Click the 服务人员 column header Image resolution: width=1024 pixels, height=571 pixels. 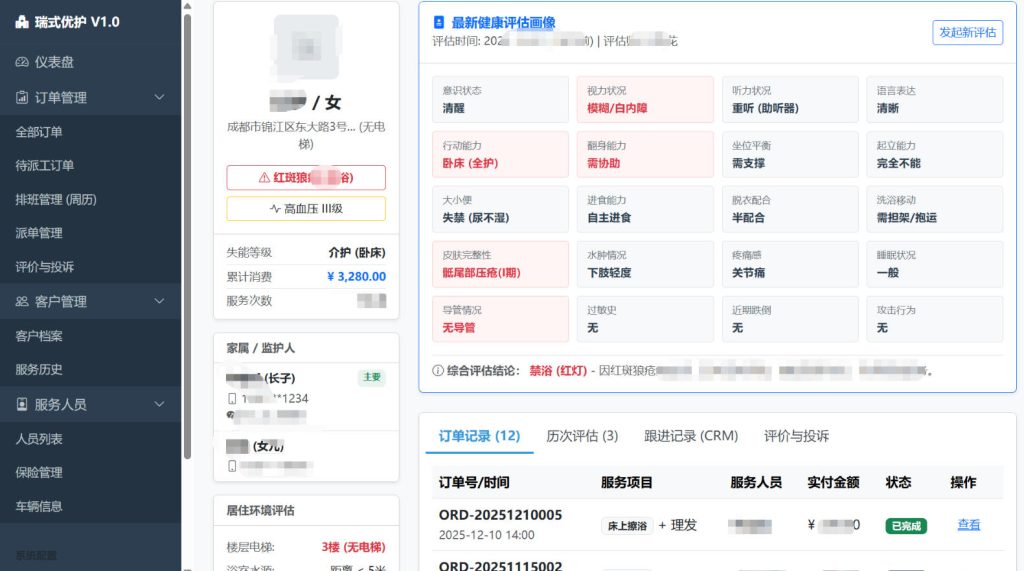coord(756,483)
